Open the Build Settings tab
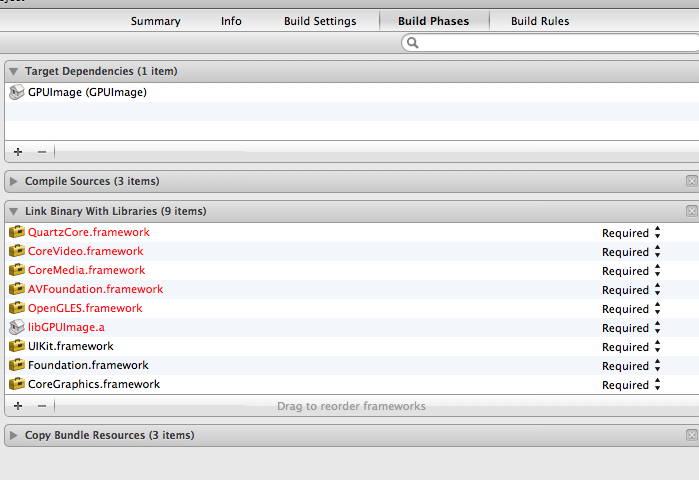Screen dimensions: 699x480 pos(320,21)
